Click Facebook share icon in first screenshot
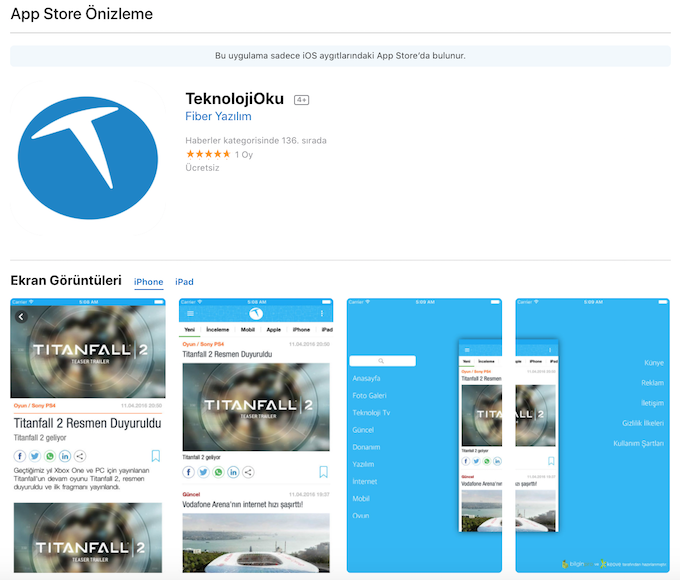 point(20,456)
